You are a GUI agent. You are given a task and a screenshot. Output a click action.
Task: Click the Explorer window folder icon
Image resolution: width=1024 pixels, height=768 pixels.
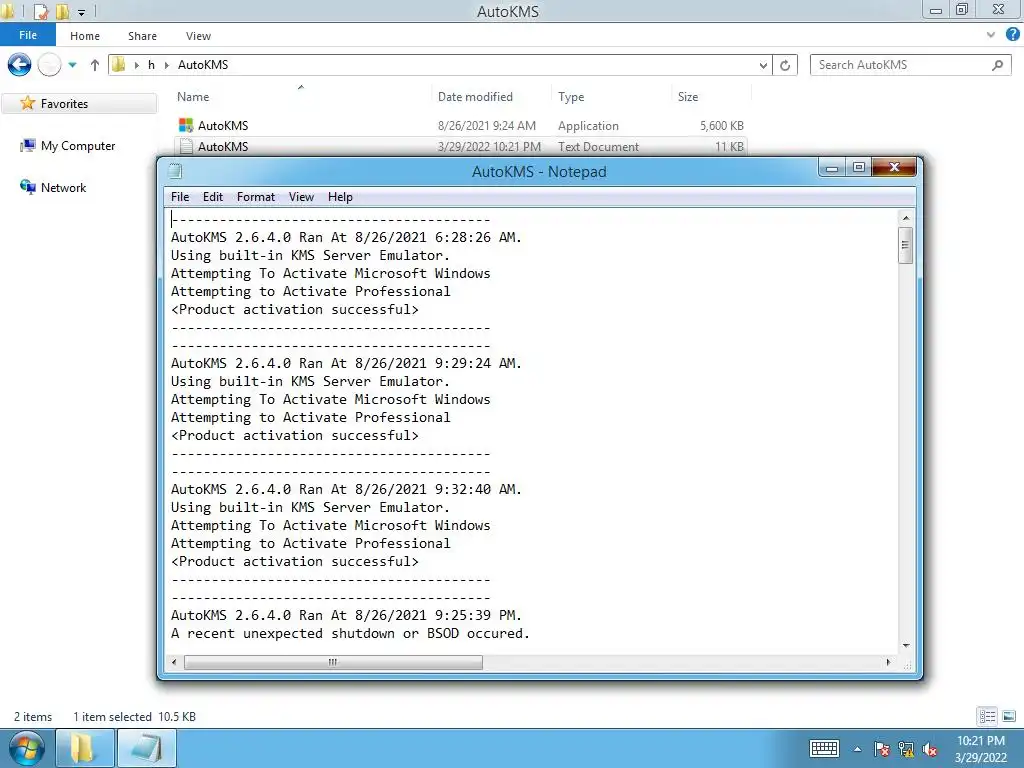click(8, 11)
